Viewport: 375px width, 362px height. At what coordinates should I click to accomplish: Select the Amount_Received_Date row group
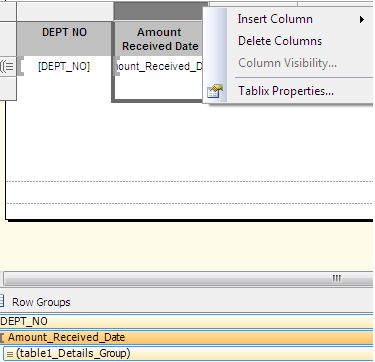click(186, 337)
